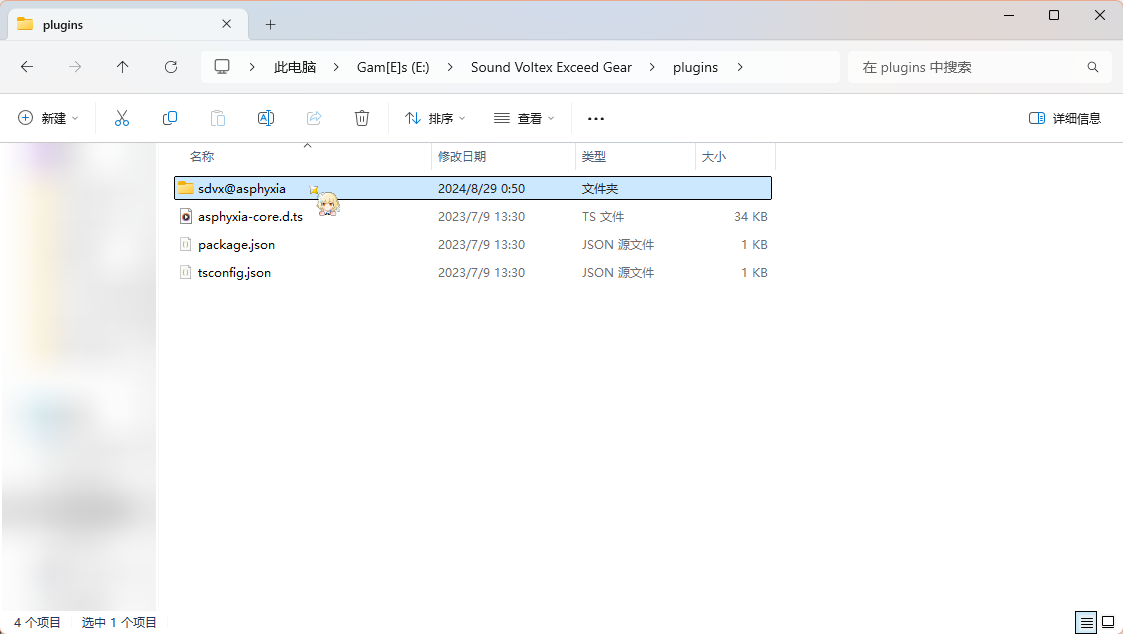Go to Sound Voltex Exceed Gear breadcrumb
Image resolution: width=1123 pixels, height=634 pixels.
pos(551,67)
